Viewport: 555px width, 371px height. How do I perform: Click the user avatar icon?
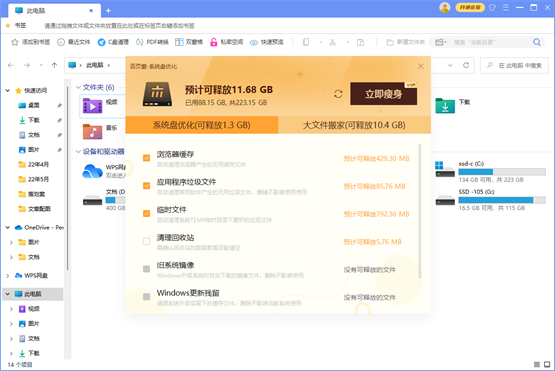point(445,7)
